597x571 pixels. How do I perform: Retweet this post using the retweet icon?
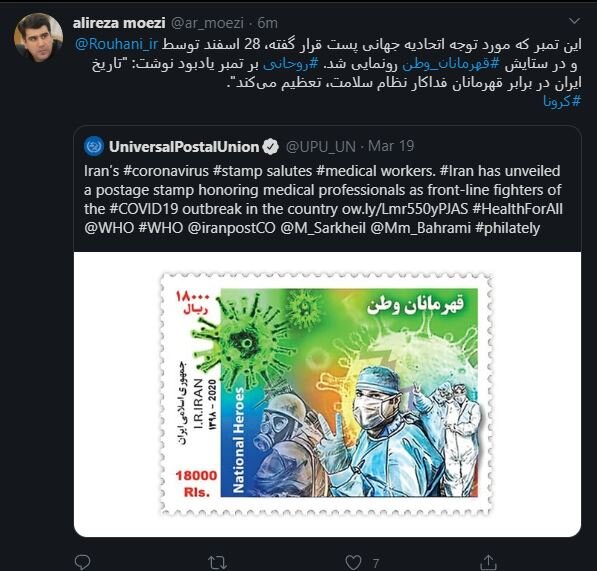click(217, 563)
